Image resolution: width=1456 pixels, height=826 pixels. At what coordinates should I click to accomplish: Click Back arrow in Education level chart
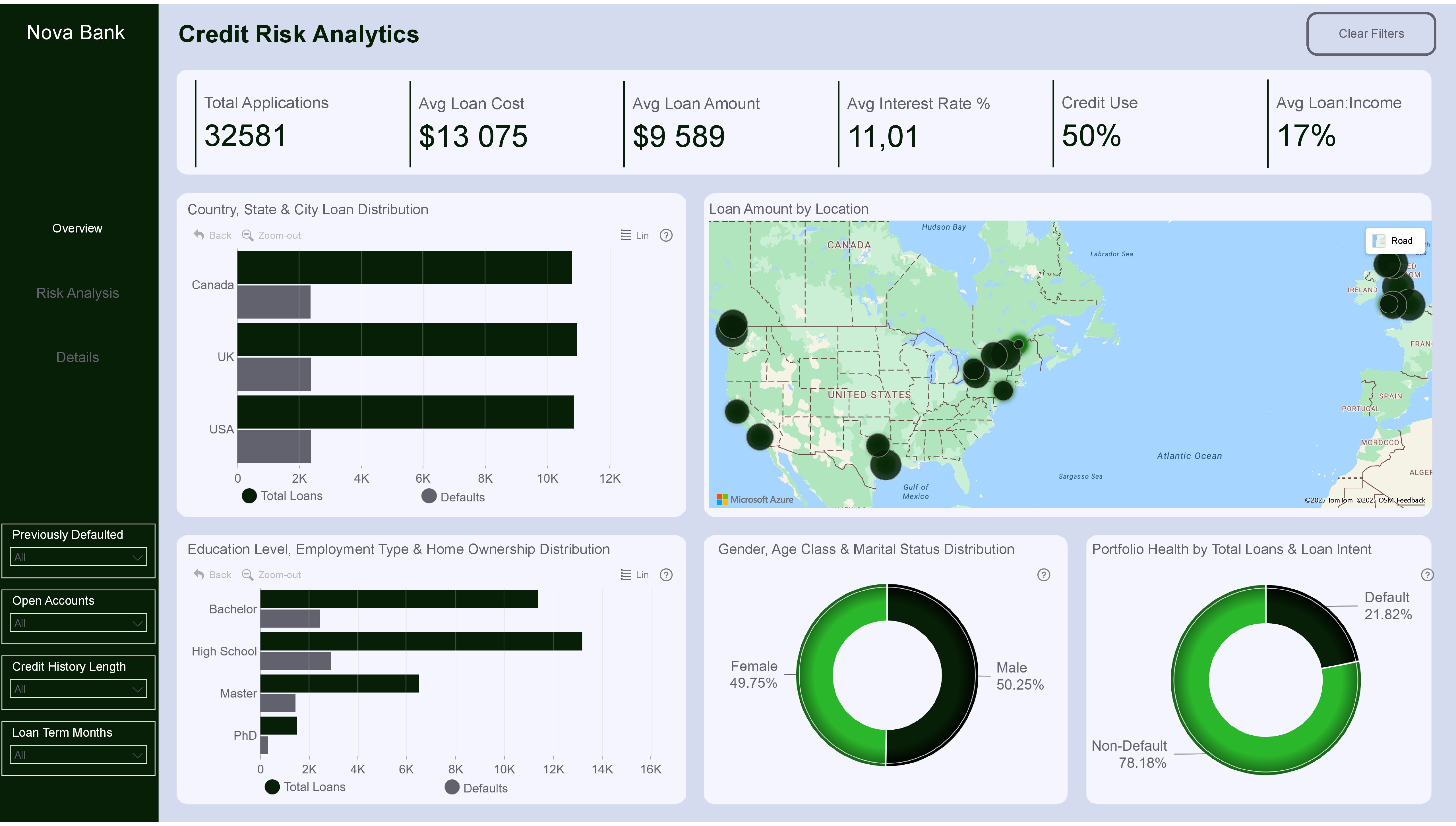198,574
